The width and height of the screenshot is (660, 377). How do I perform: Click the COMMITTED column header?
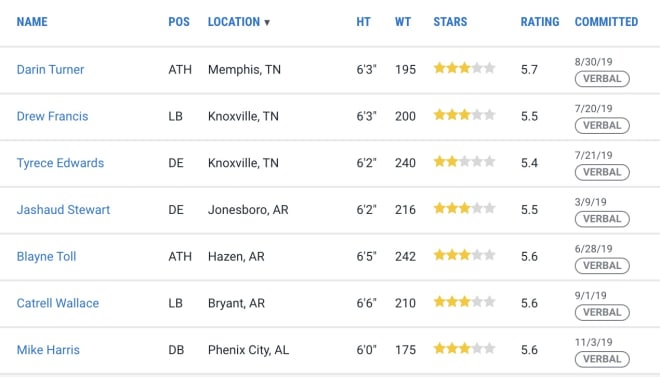click(606, 22)
